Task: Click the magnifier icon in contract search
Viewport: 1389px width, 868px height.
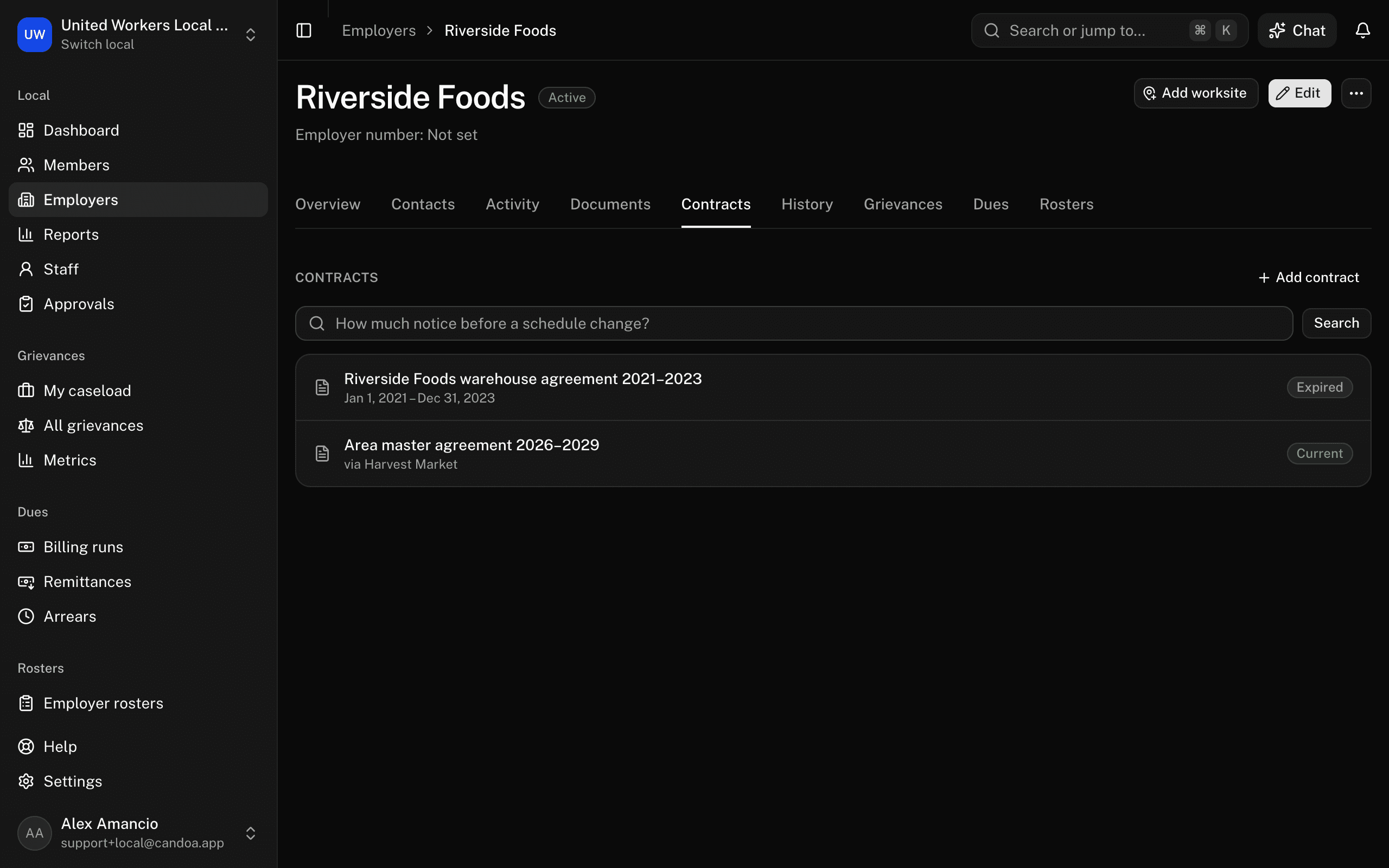Action: (x=317, y=323)
